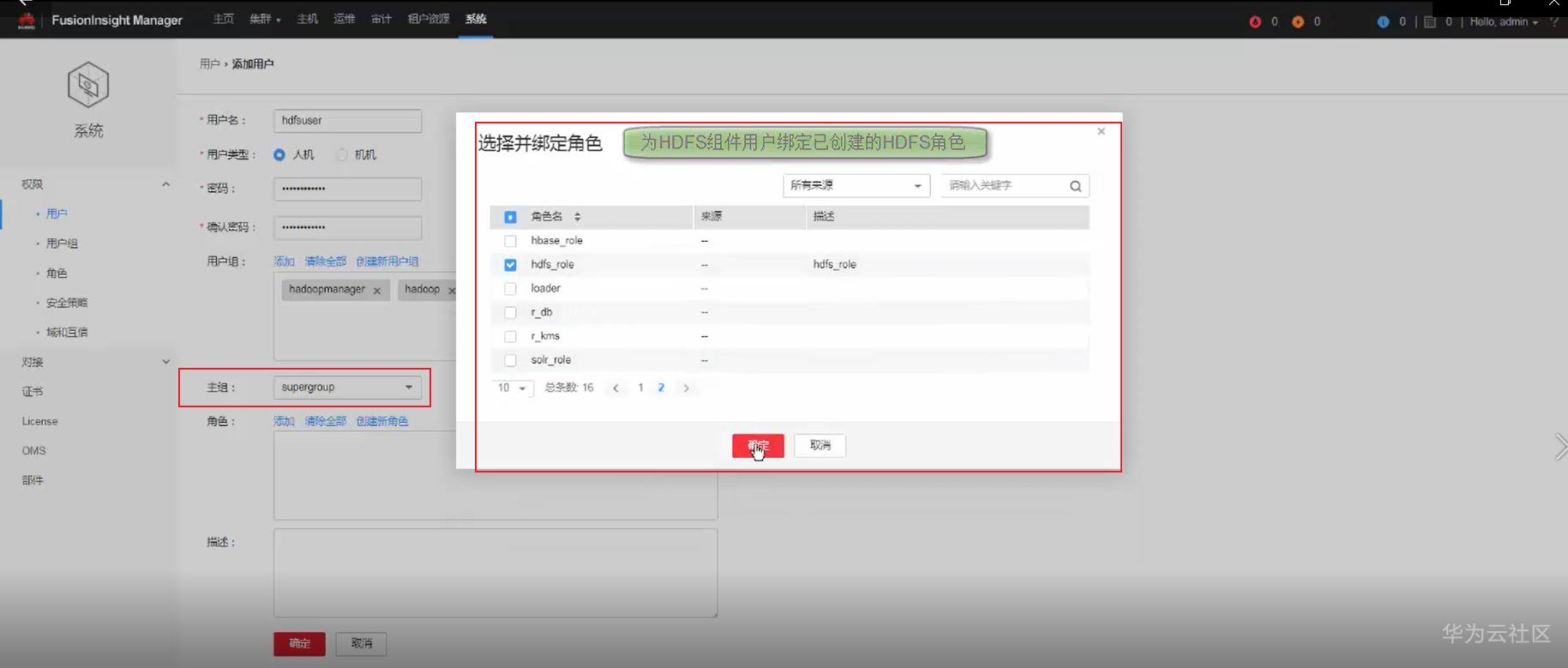Click the blue info notification icon

(x=1383, y=21)
